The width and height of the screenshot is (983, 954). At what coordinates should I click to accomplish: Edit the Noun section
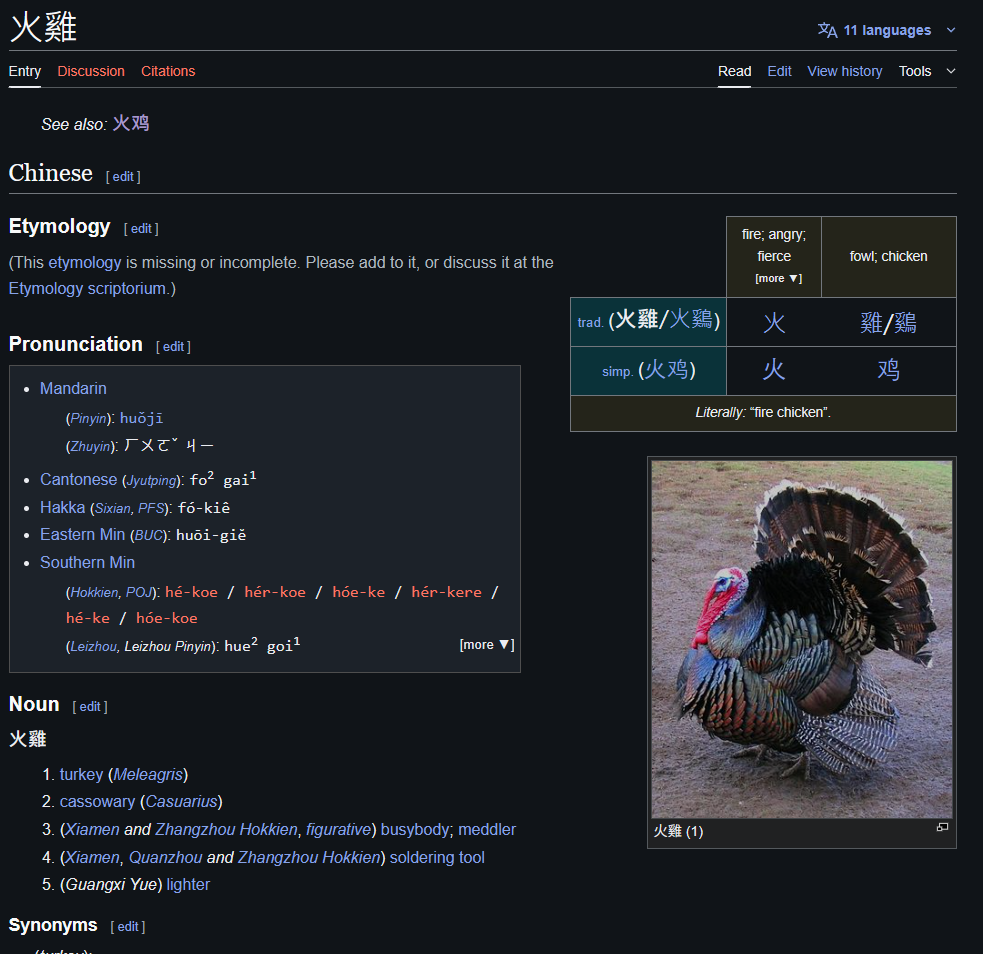(x=90, y=706)
